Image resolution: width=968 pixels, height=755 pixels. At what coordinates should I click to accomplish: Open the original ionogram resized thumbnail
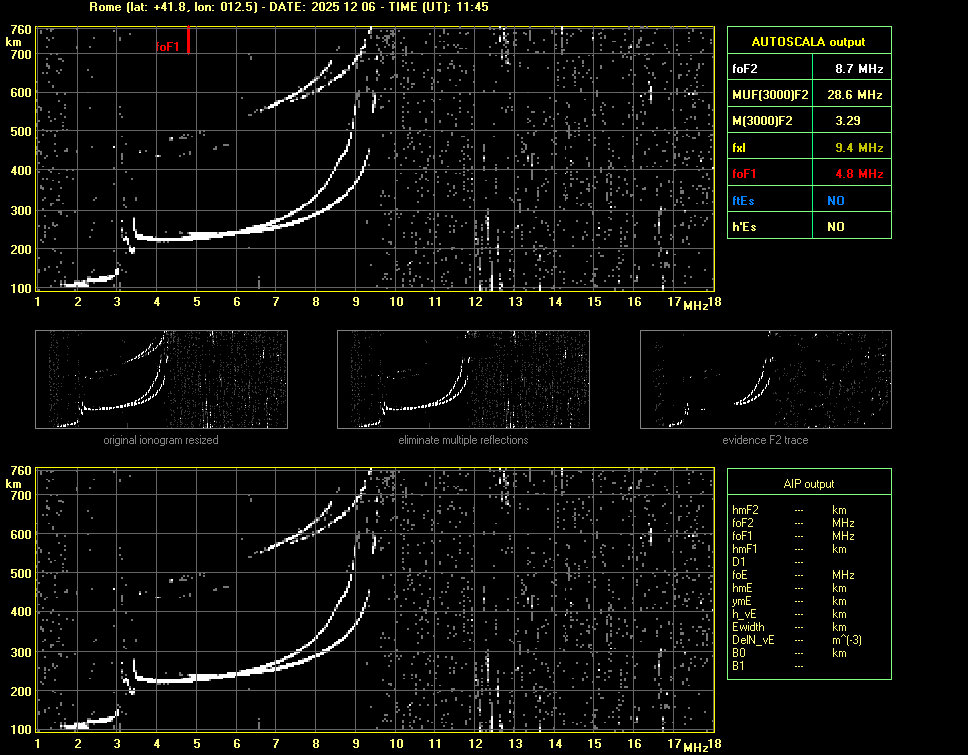point(161,380)
